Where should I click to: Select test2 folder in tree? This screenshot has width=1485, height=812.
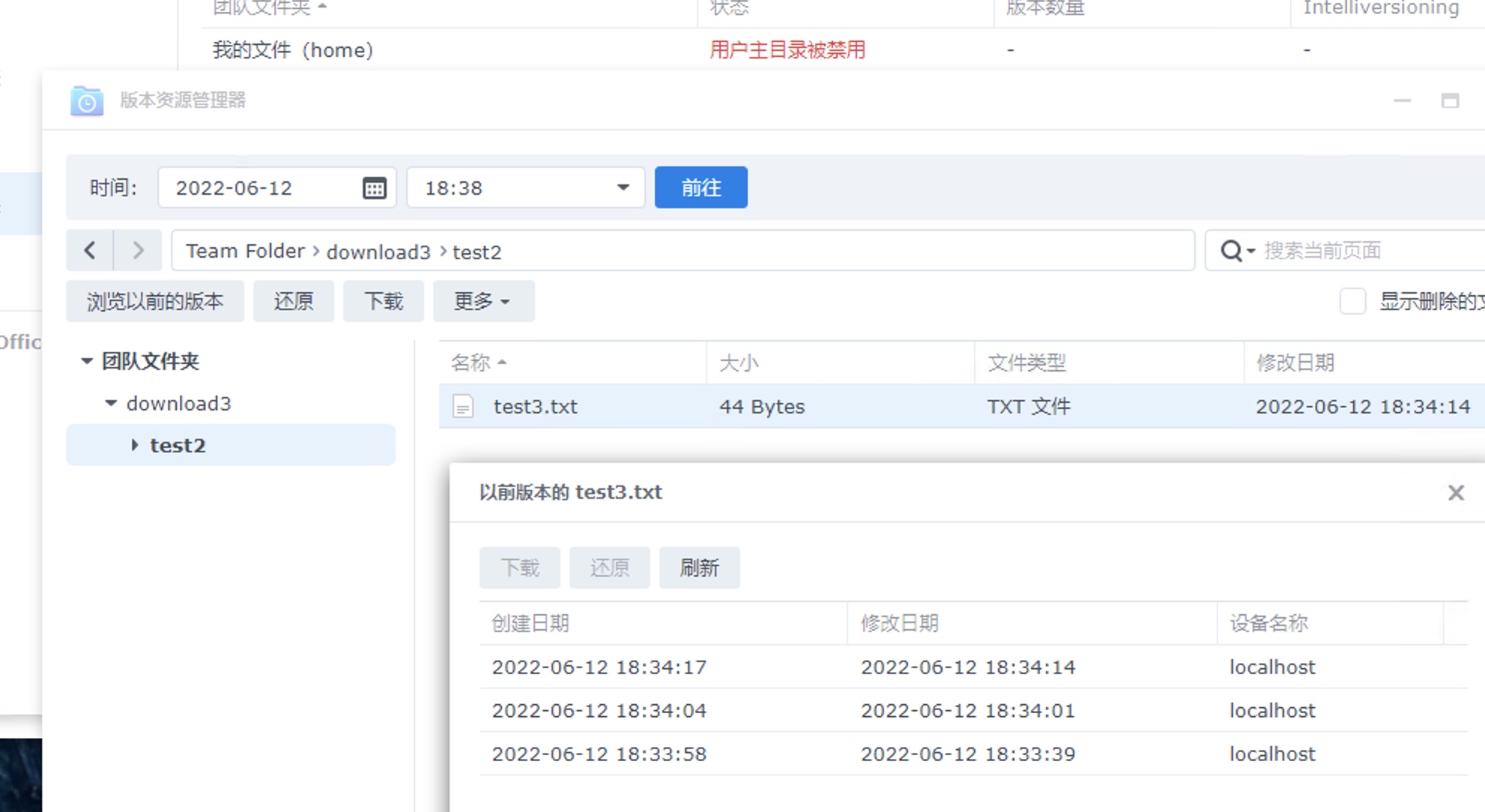tap(231, 445)
